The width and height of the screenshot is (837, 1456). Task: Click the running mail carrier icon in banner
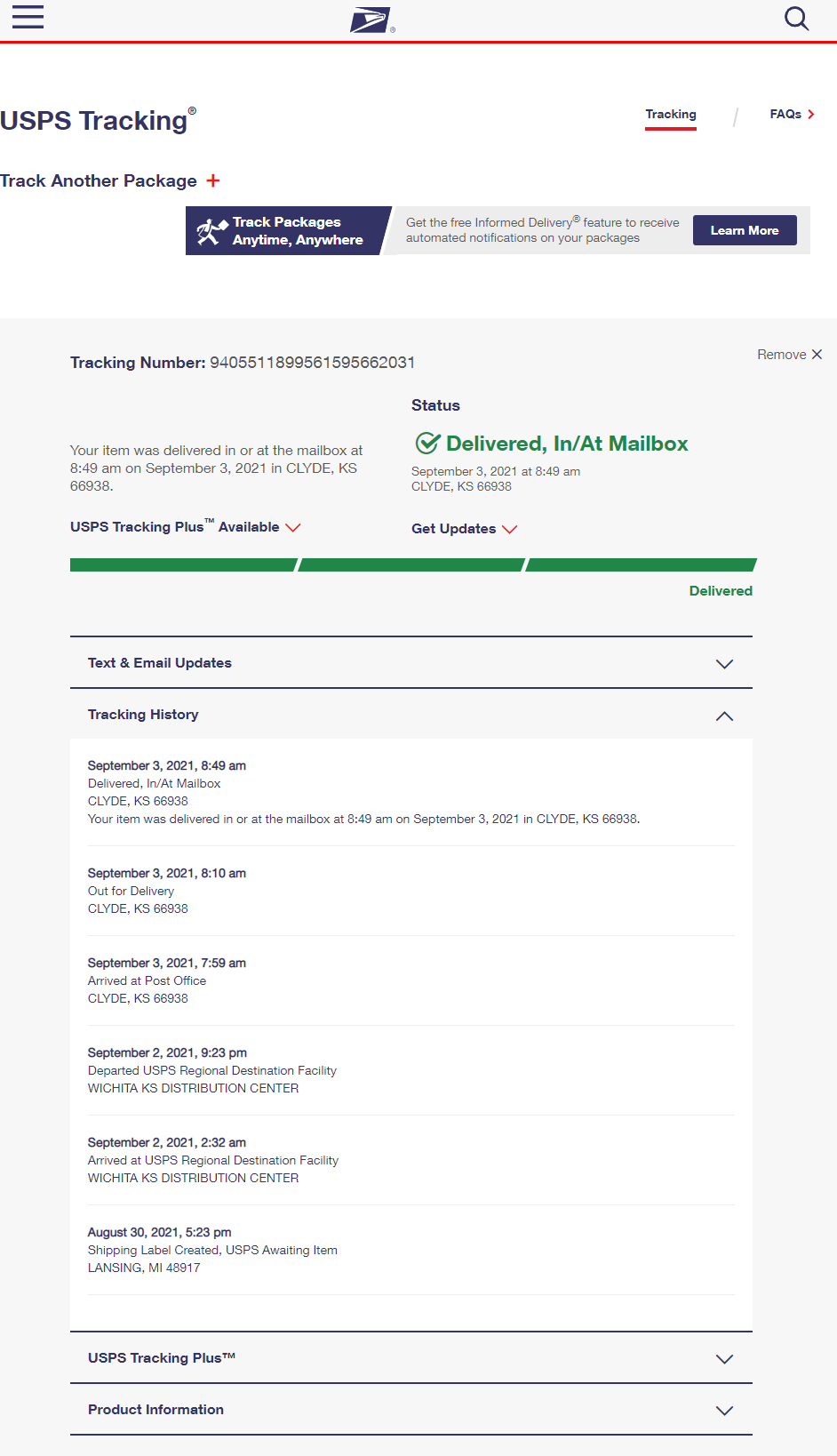pyautogui.click(x=212, y=231)
